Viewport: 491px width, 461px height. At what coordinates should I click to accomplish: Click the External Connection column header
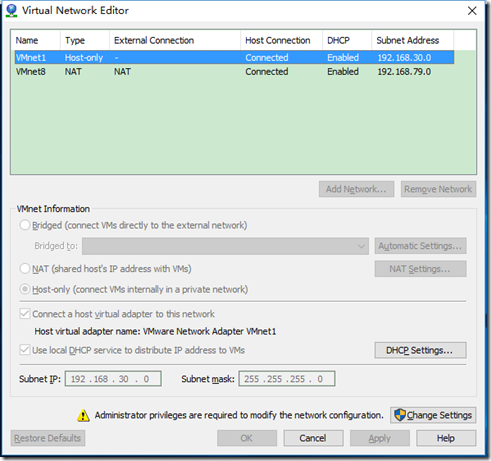point(175,40)
